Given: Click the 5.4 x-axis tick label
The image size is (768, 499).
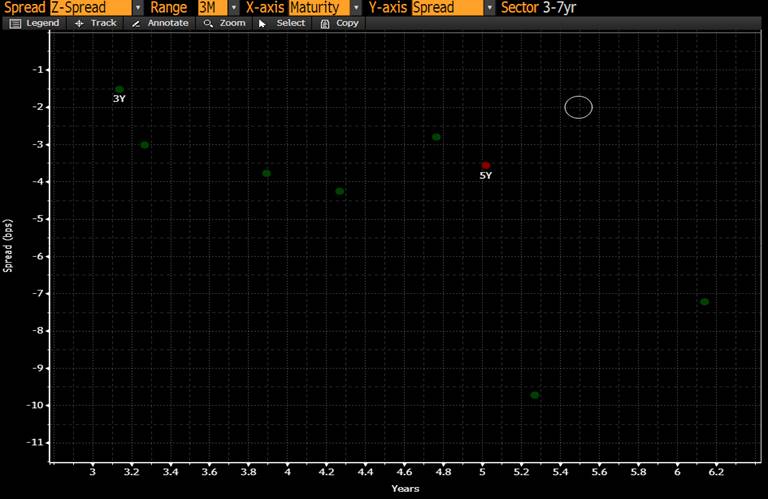Looking at the screenshot, I should [x=560, y=472].
